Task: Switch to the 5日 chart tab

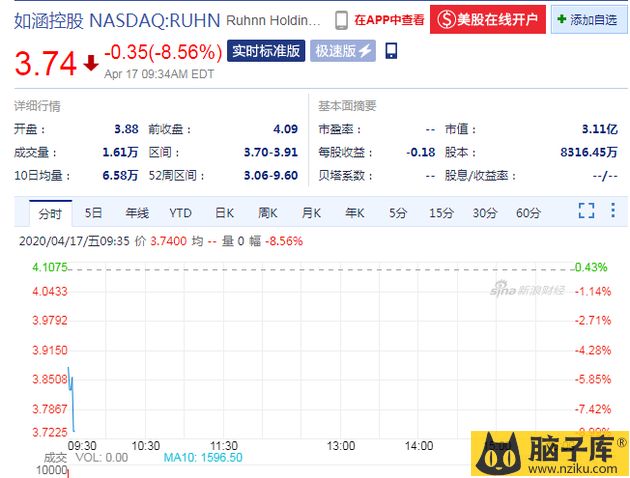Action: coord(93,213)
